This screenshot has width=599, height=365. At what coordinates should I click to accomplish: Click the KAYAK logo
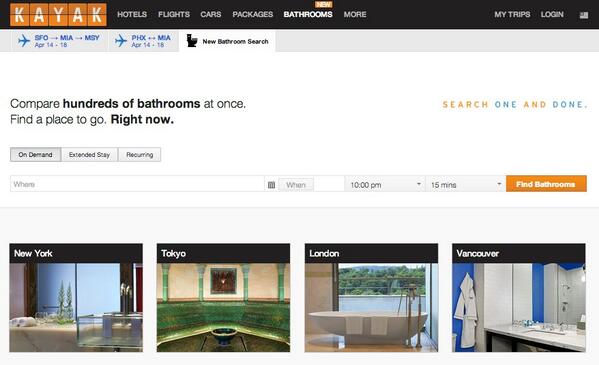(x=58, y=15)
